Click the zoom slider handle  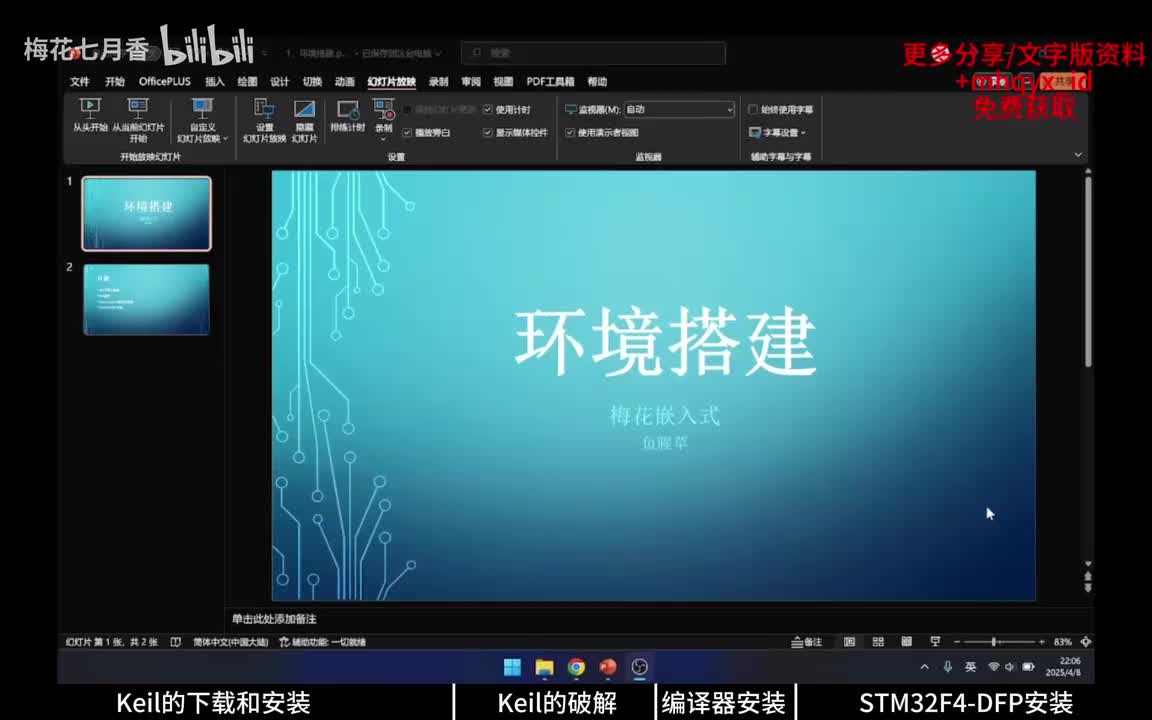point(993,641)
